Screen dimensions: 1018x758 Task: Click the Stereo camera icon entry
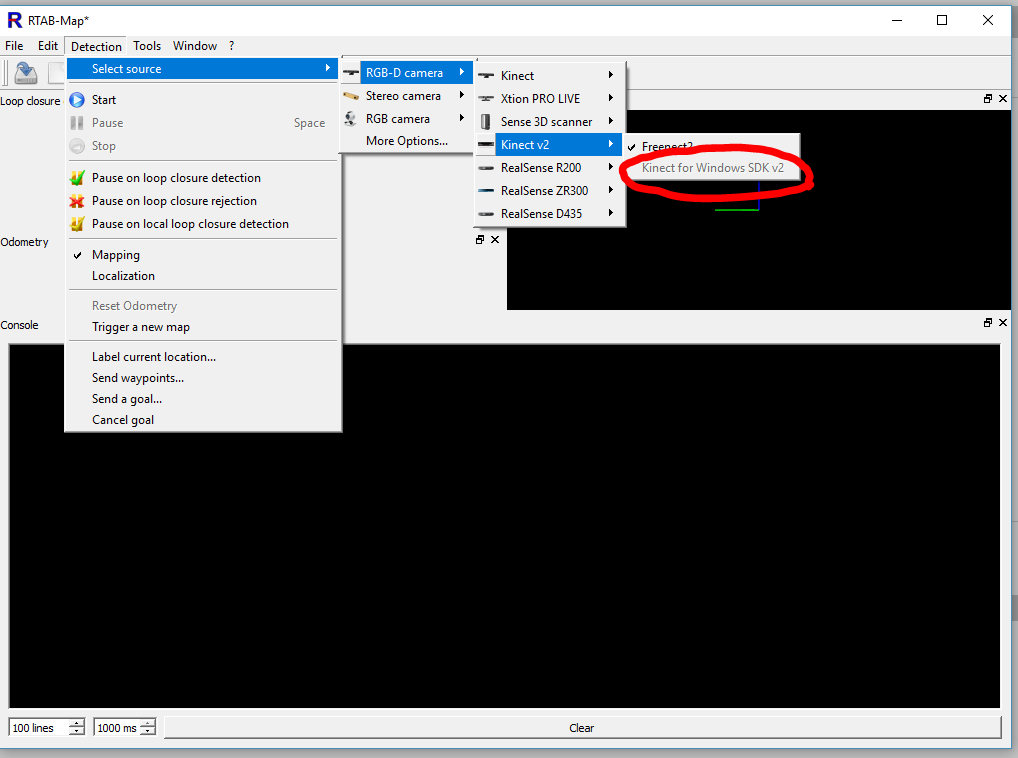[x=350, y=96]
